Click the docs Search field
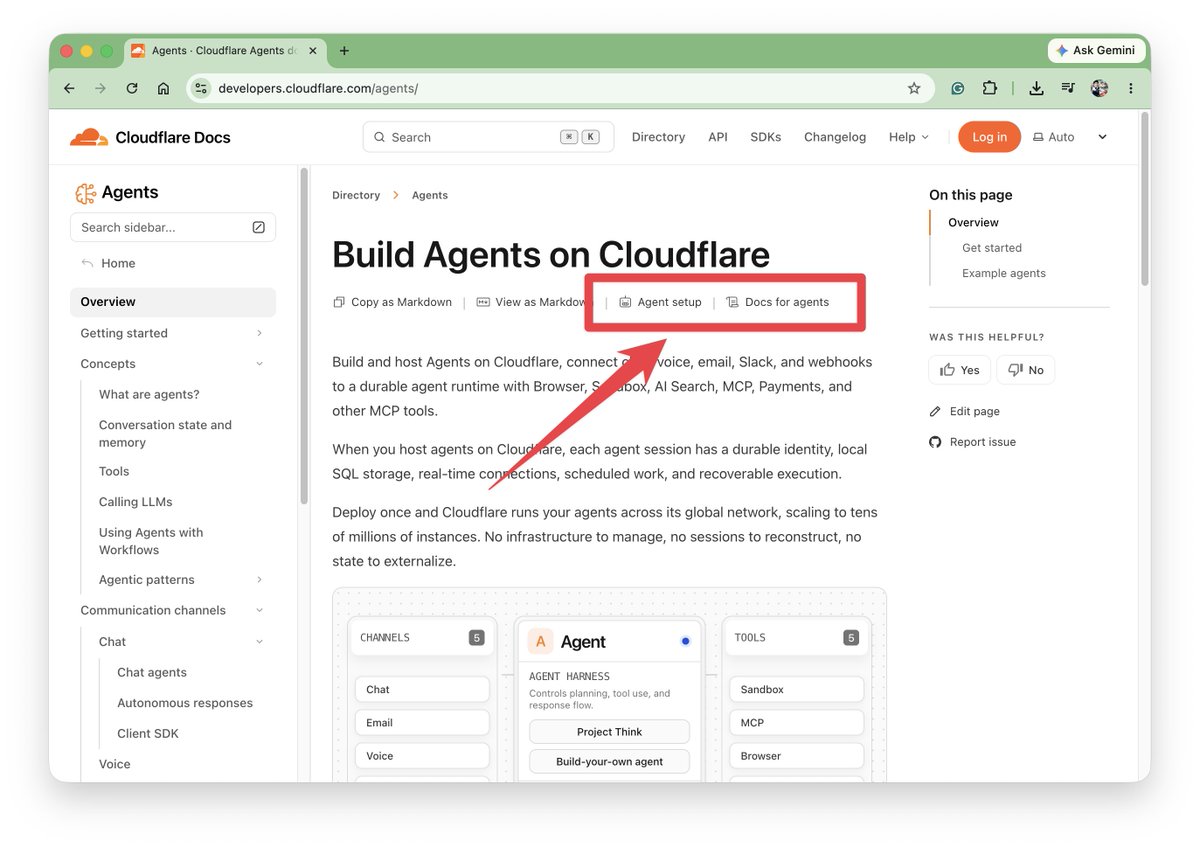Screen dimensions: 1200x847 point(488,137)
